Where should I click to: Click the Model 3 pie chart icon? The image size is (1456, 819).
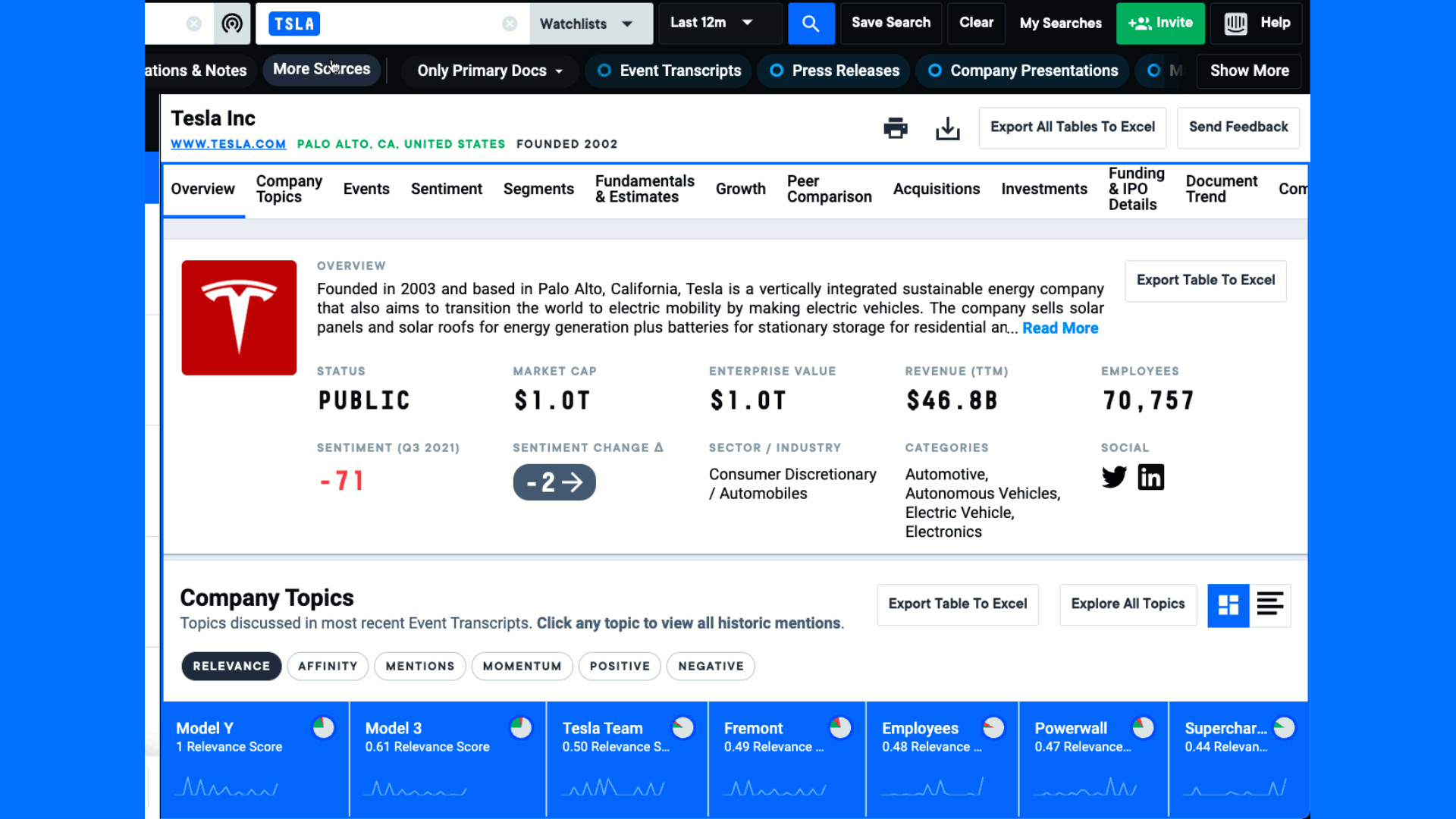(x=521, y=728)
